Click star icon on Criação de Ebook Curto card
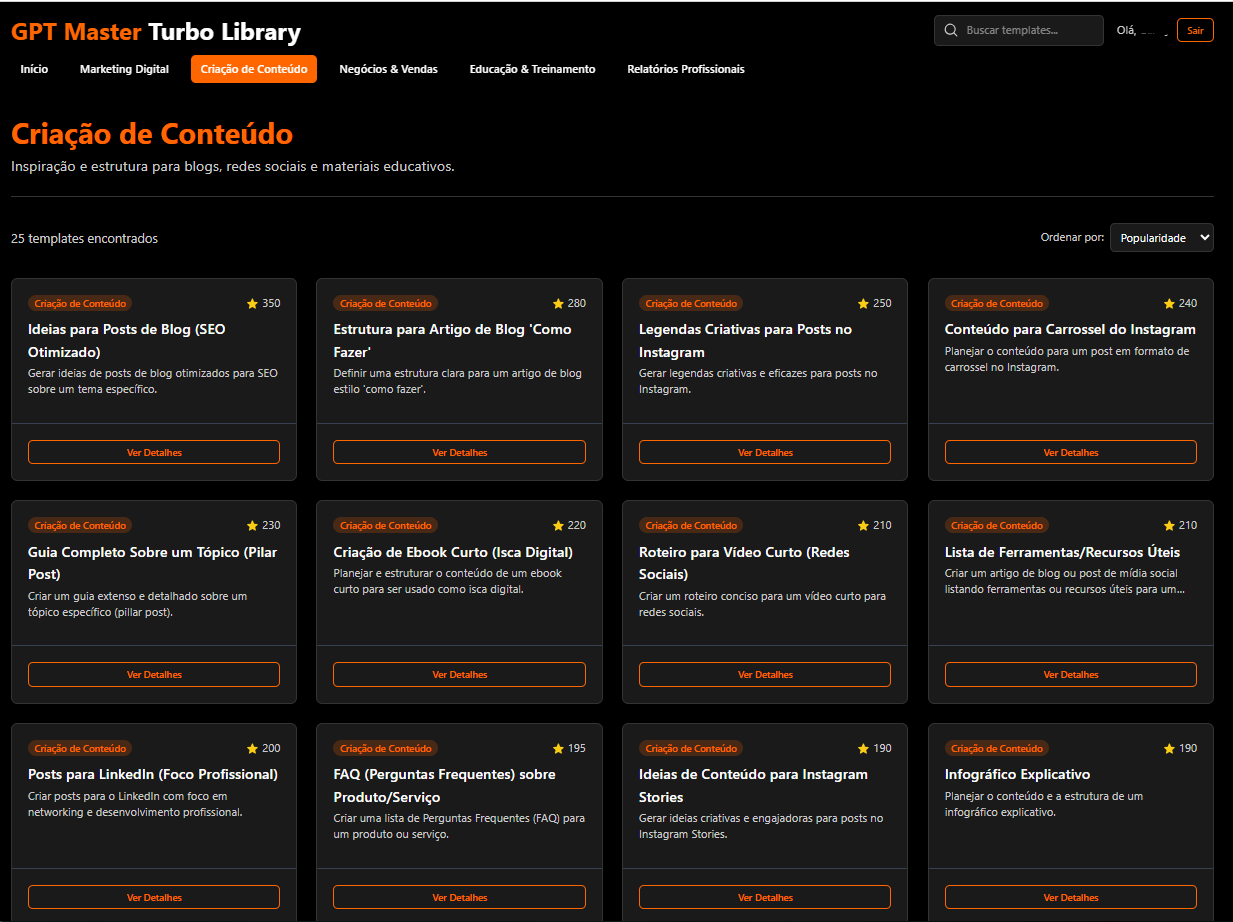 tap(558, 526)
